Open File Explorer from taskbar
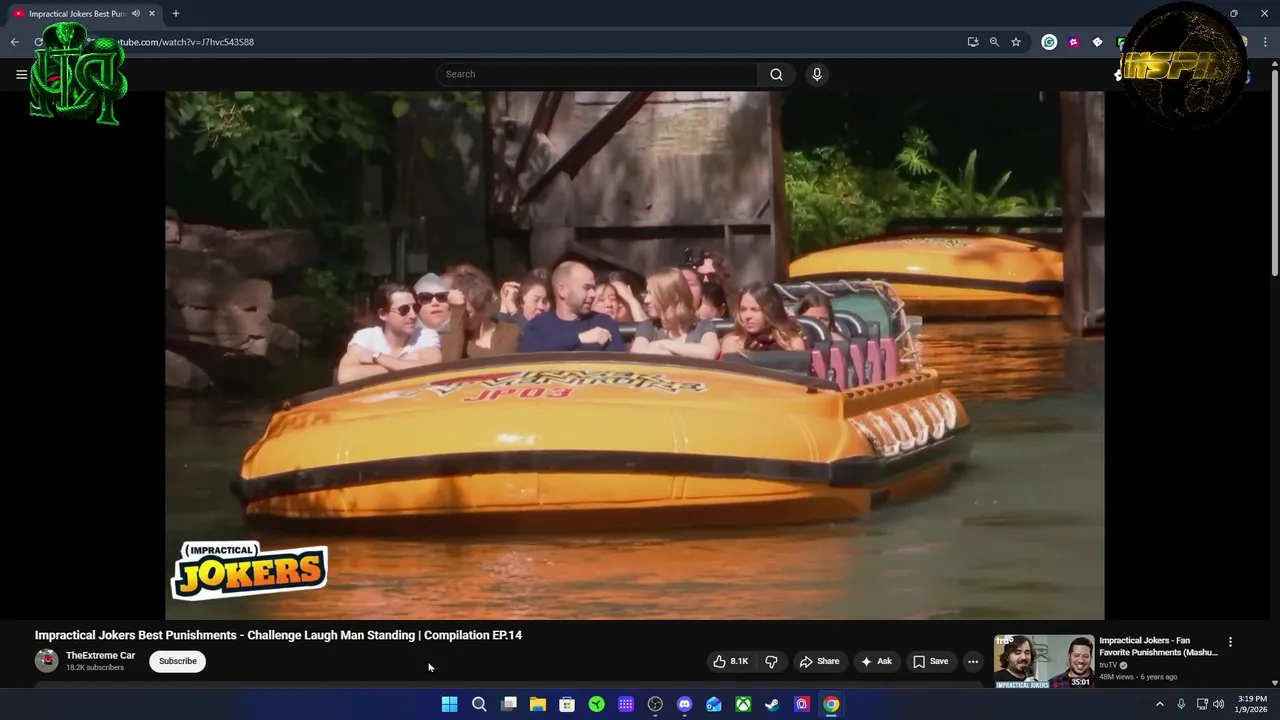Image resolution: width=1280 pixels, height=720 pixels. coord(538,704)
